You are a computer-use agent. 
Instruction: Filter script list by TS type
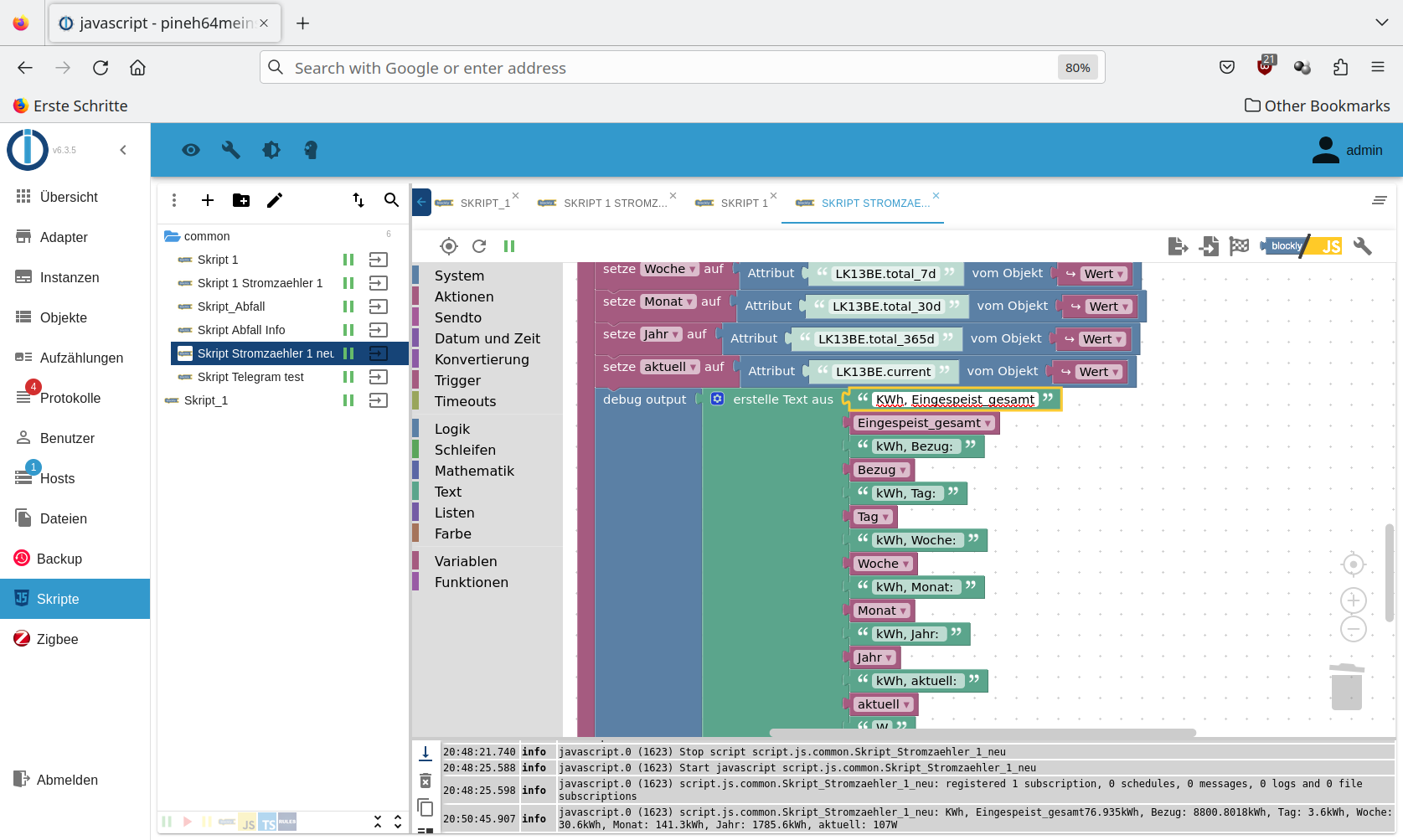coord(267,822)
